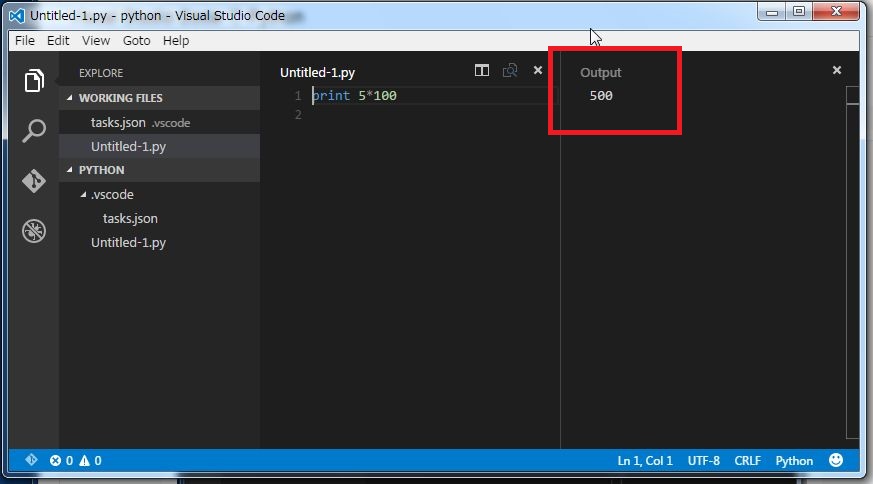Click the warnings count icon in the status bar
The height and width of the screenshot is (484, 873).
click(84, 461)
